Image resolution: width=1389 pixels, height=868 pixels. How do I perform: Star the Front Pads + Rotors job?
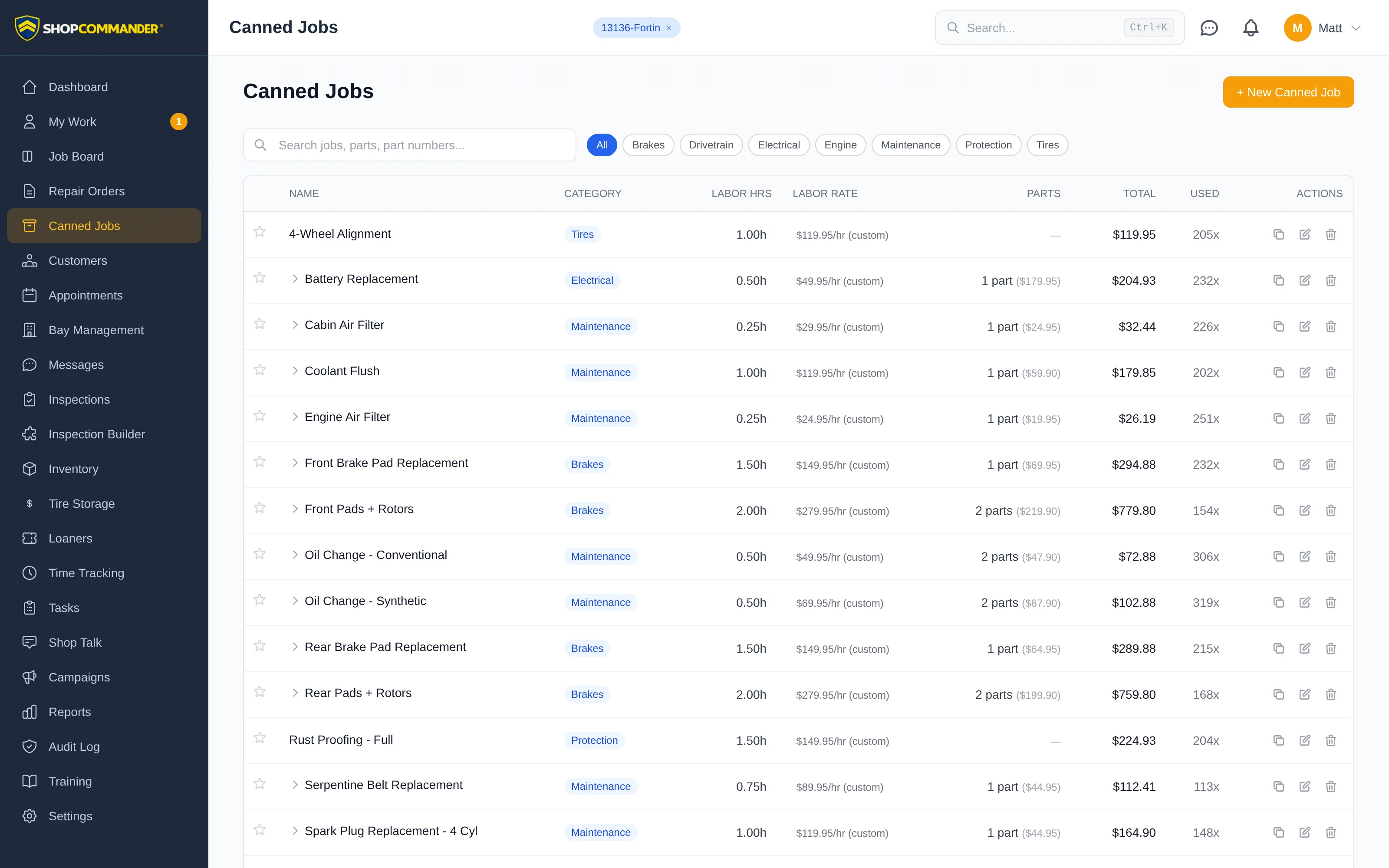(x=260, y=507)
